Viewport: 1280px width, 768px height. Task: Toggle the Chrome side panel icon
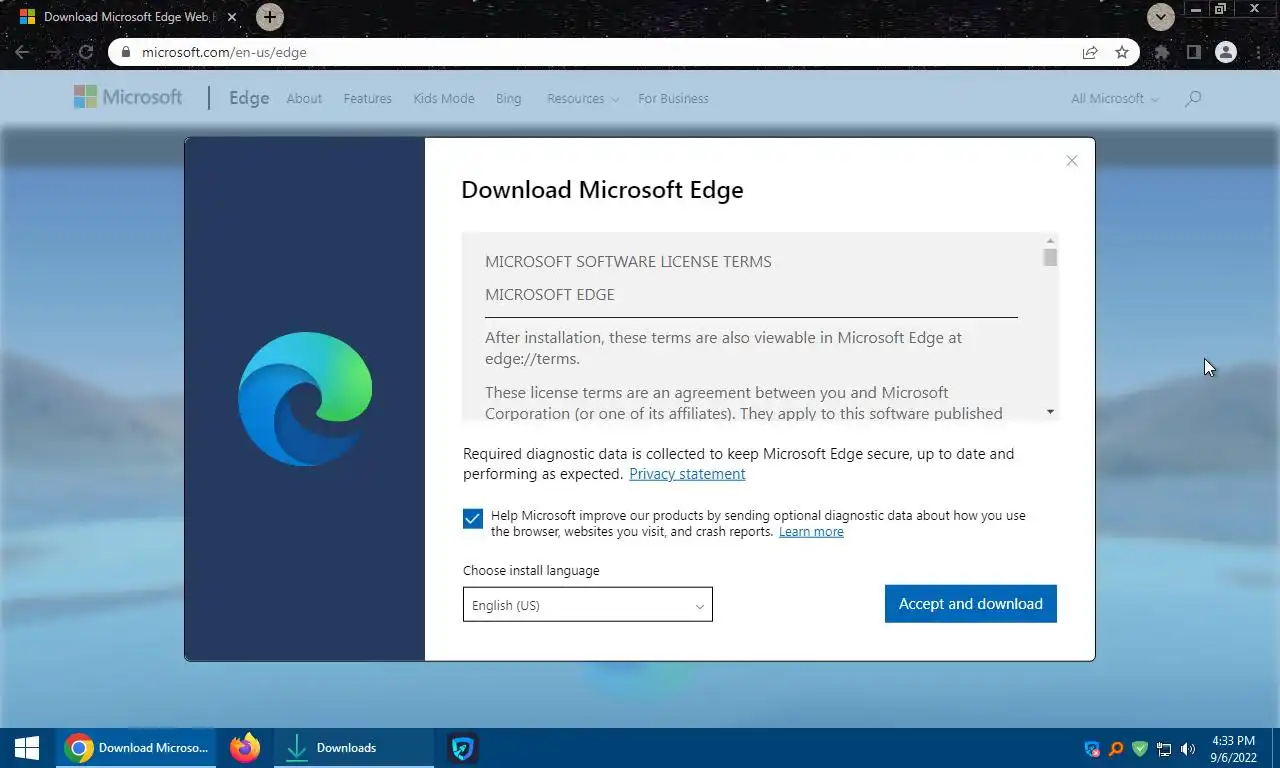tap(1193, 52)
